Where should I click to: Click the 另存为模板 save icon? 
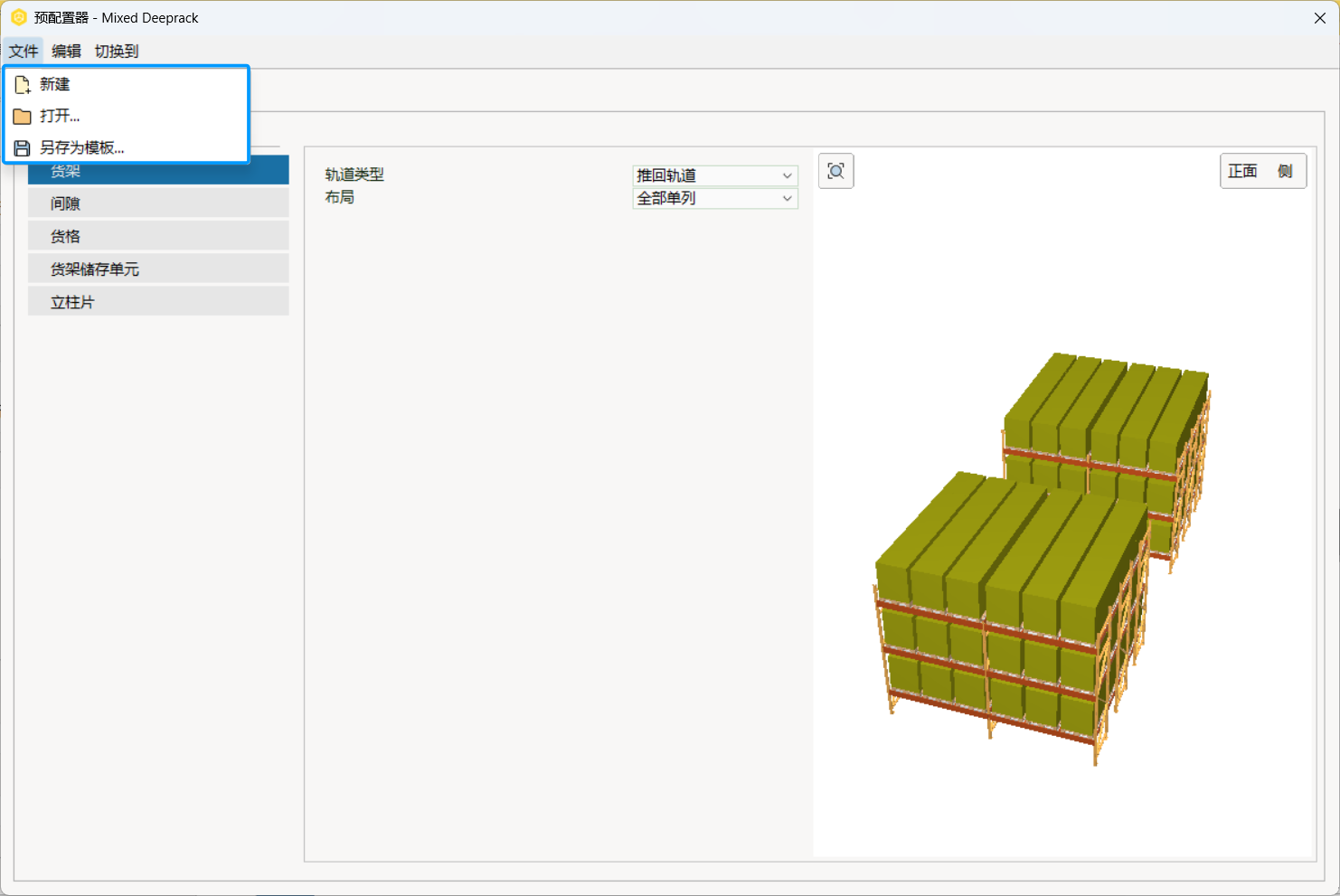click(23, 148)
